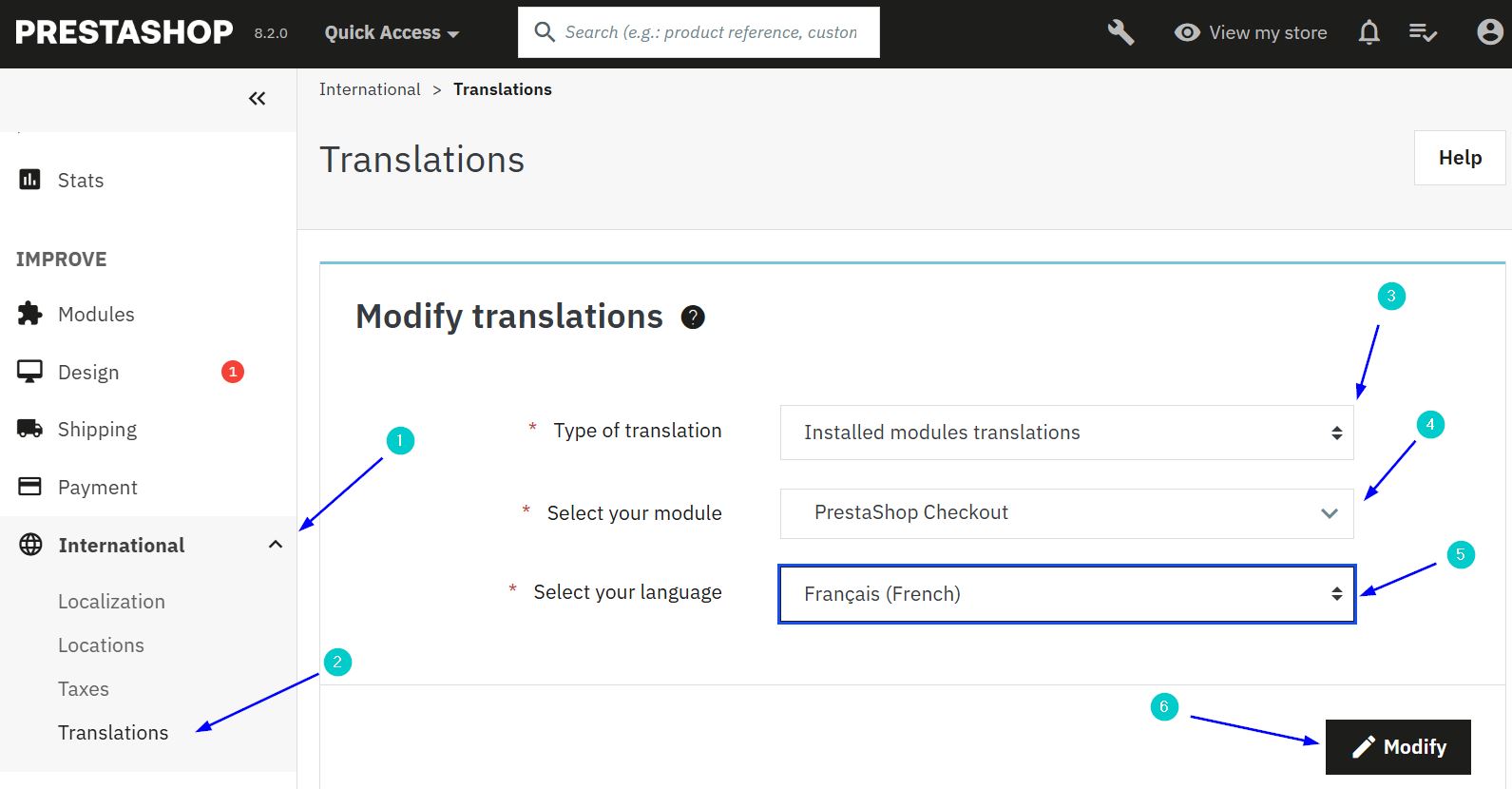Open the user profile avatar icon
Image resolution: width=1512 pixels, height=789 pixels.
pos(1489,32)
